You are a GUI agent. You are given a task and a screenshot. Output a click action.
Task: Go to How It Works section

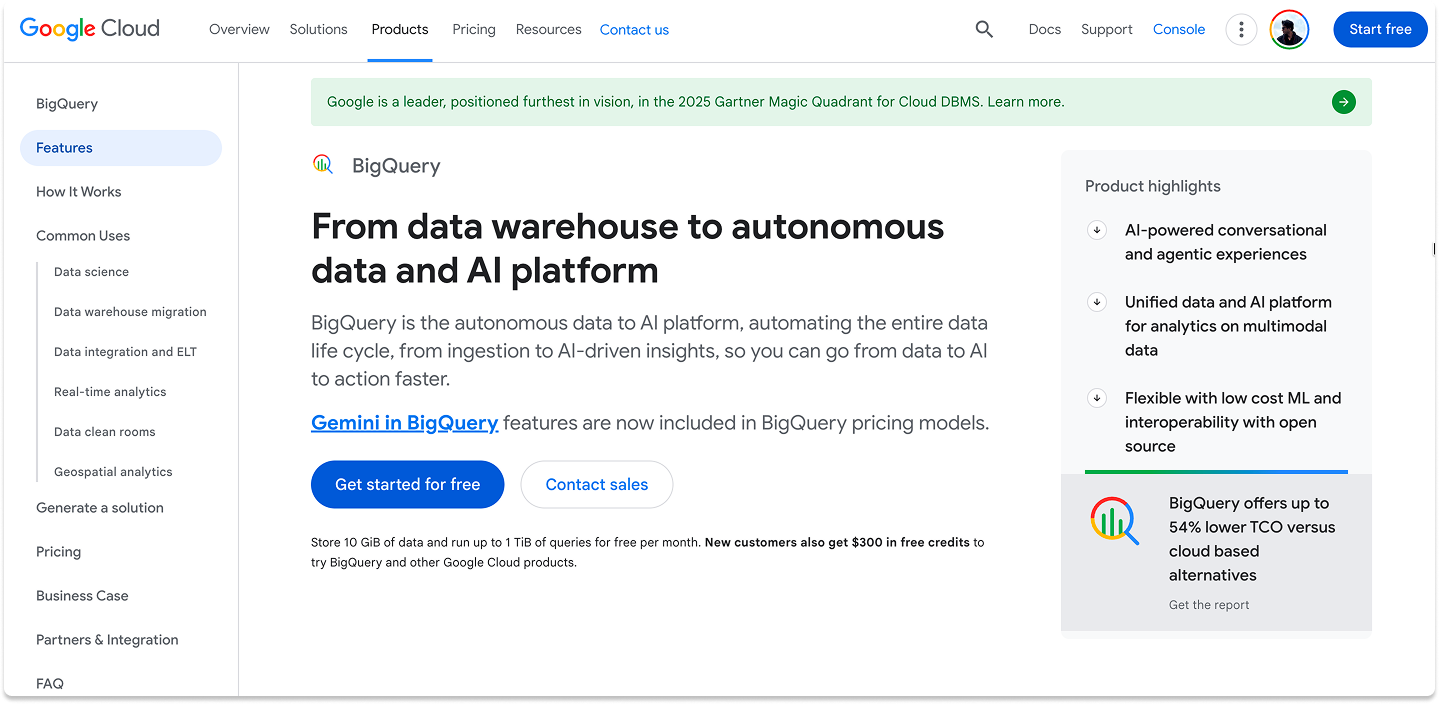tap(78, 192)
